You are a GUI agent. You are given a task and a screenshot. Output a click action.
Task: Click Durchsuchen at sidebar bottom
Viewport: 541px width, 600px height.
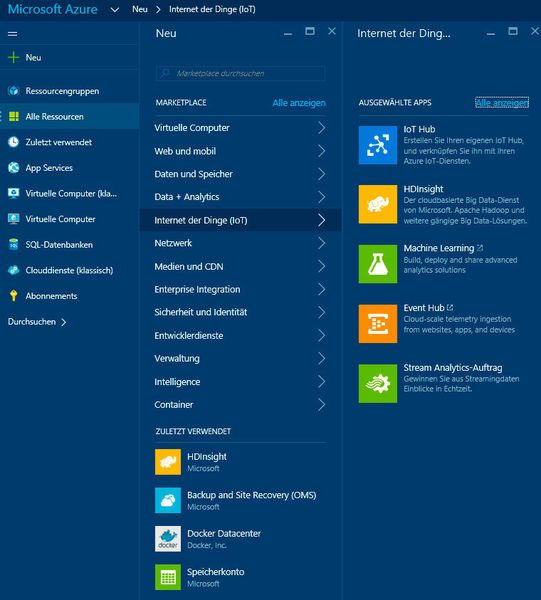tap(37, 322)
